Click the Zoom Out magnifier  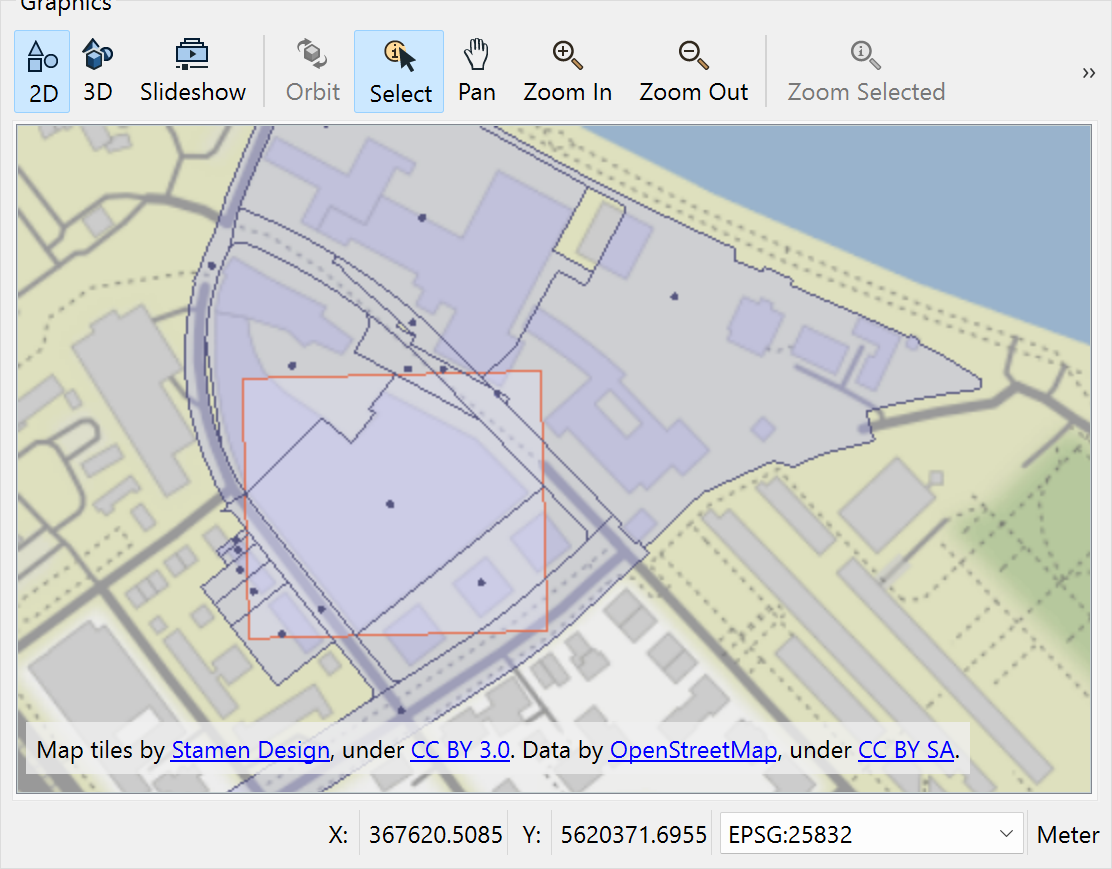693,71
